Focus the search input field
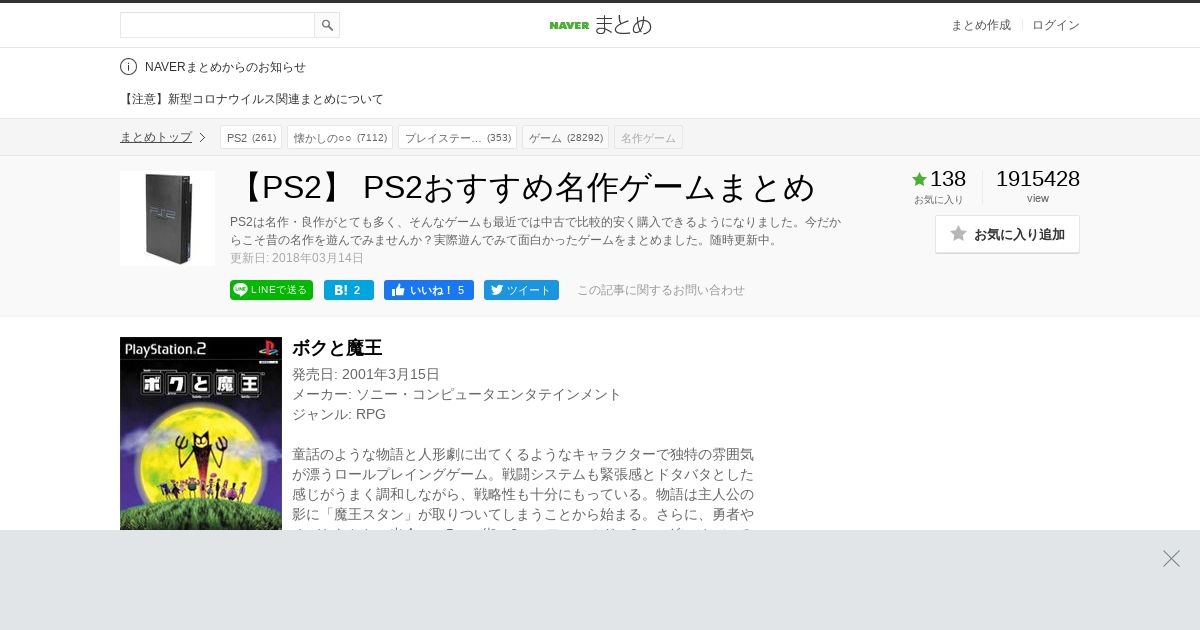The height and width of the screenshot is (630, 1200). click(x=217, y=25)
